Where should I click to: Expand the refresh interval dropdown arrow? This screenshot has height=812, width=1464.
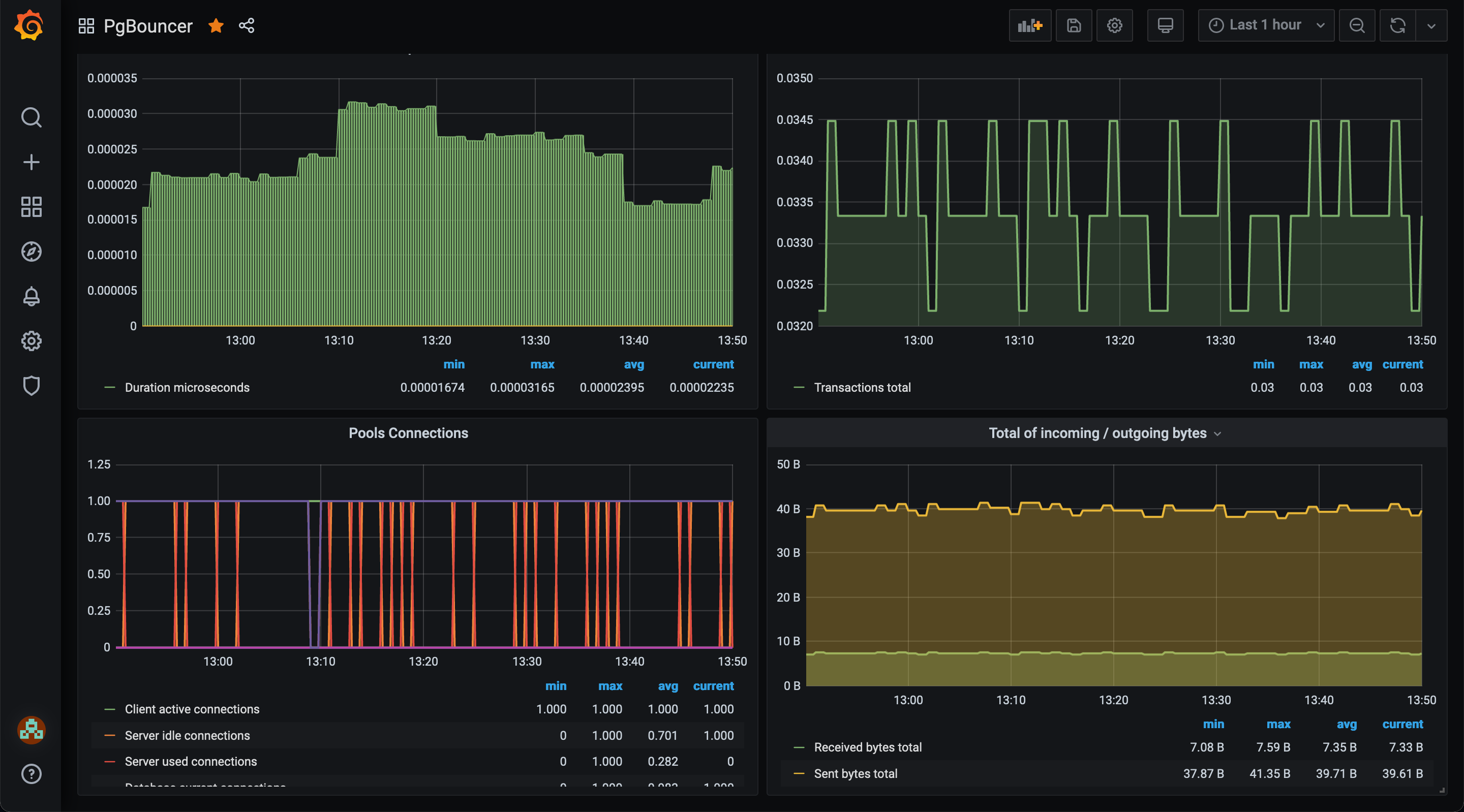tap(1431, 25)
